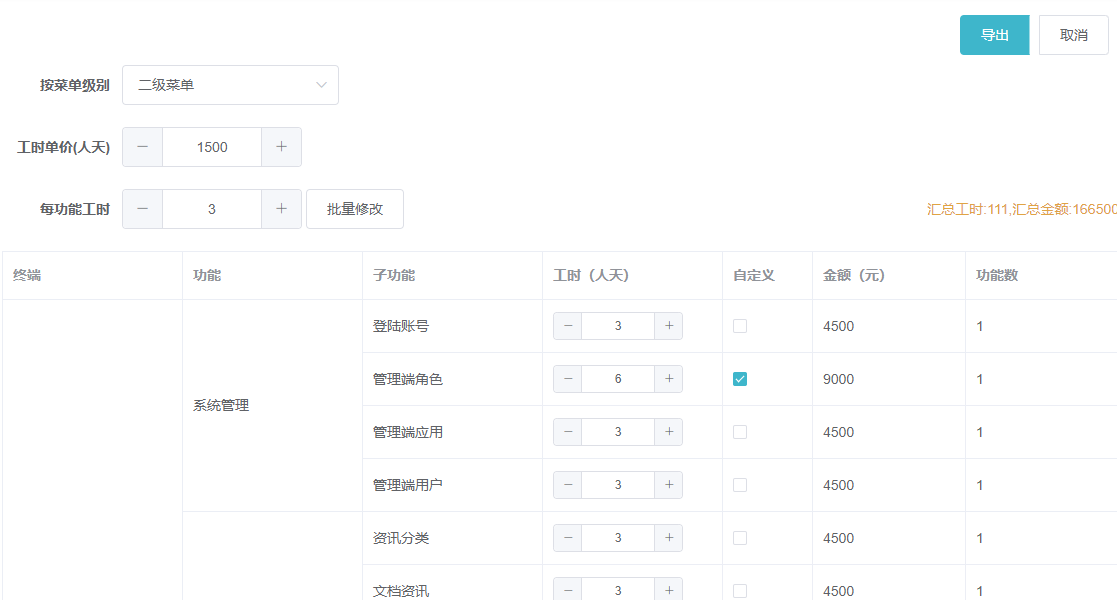Increase 每功能工时 with plus button
1117x600 pixels.
281,209
